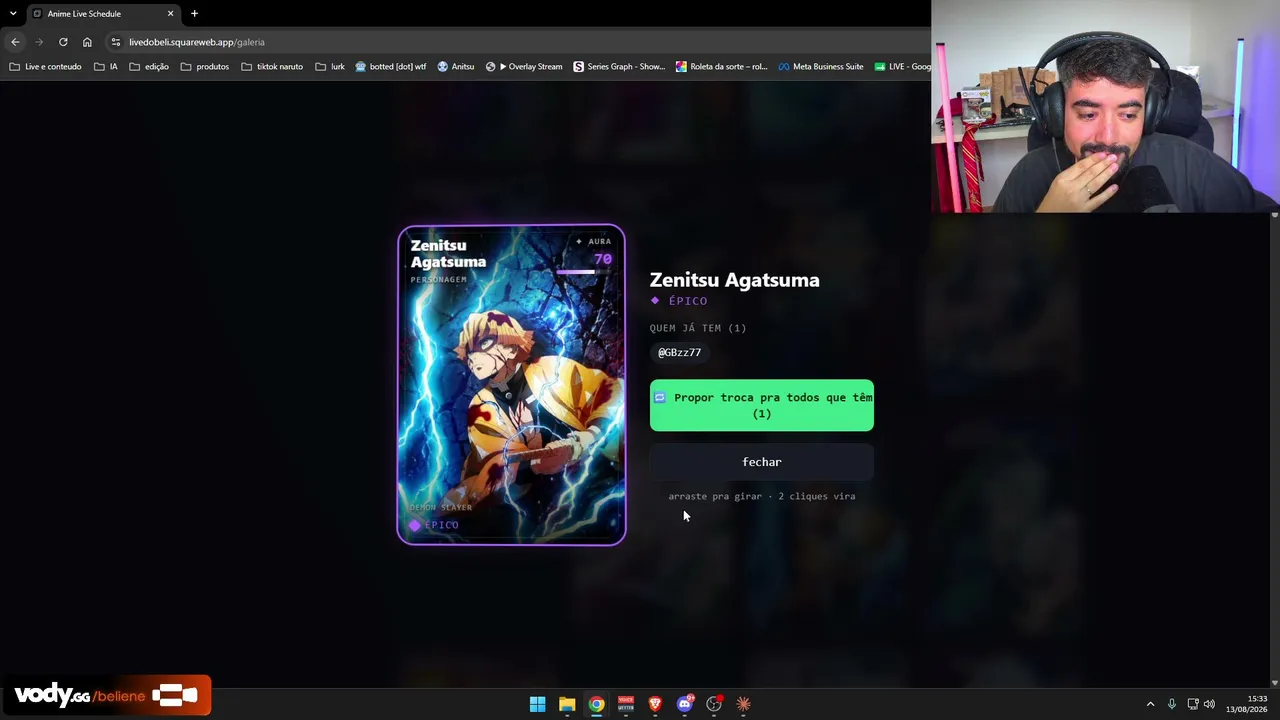This screenshot has height=720, width=1280.
Task: Open the round taskbar app with red dot
Action: tap(714, 704)
